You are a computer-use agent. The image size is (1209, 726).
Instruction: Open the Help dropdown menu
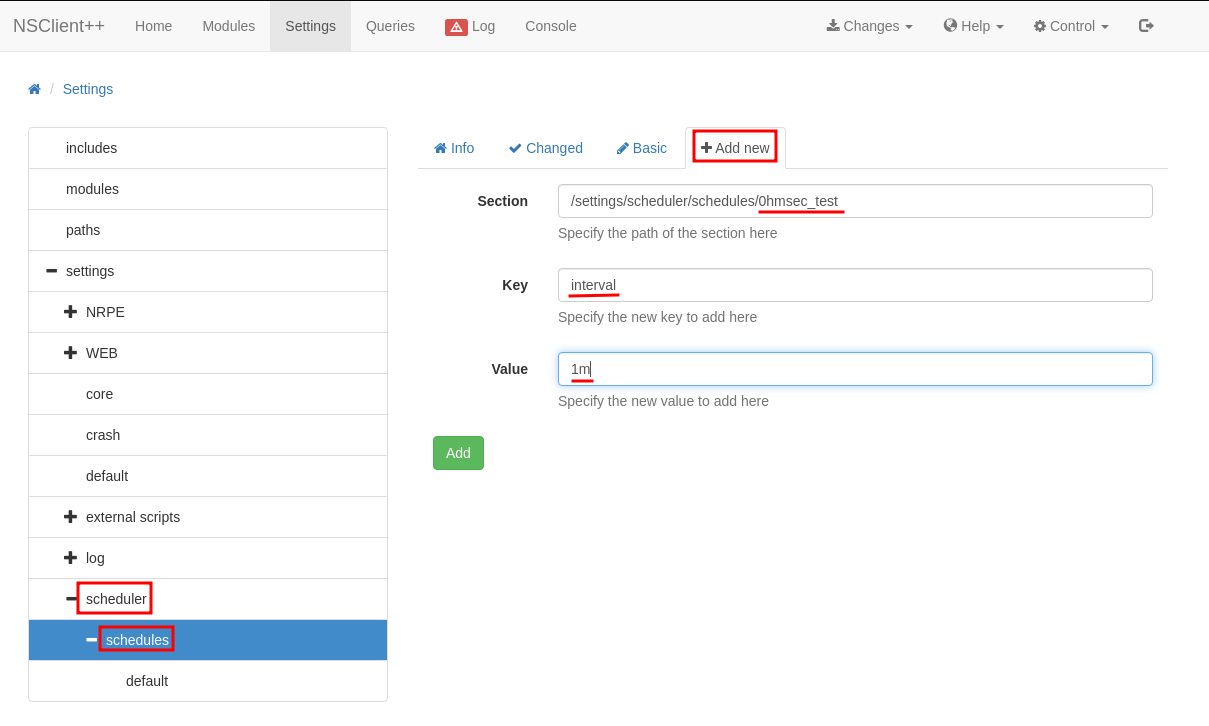click(973, 26)
